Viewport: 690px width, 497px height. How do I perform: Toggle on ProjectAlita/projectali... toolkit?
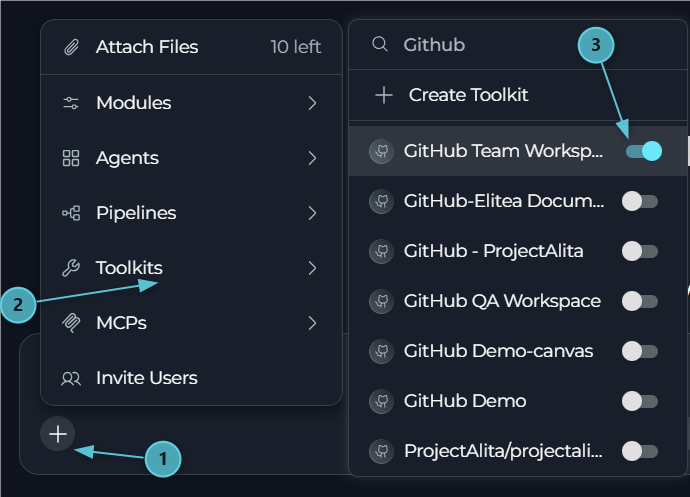click(x=640, y=451)
